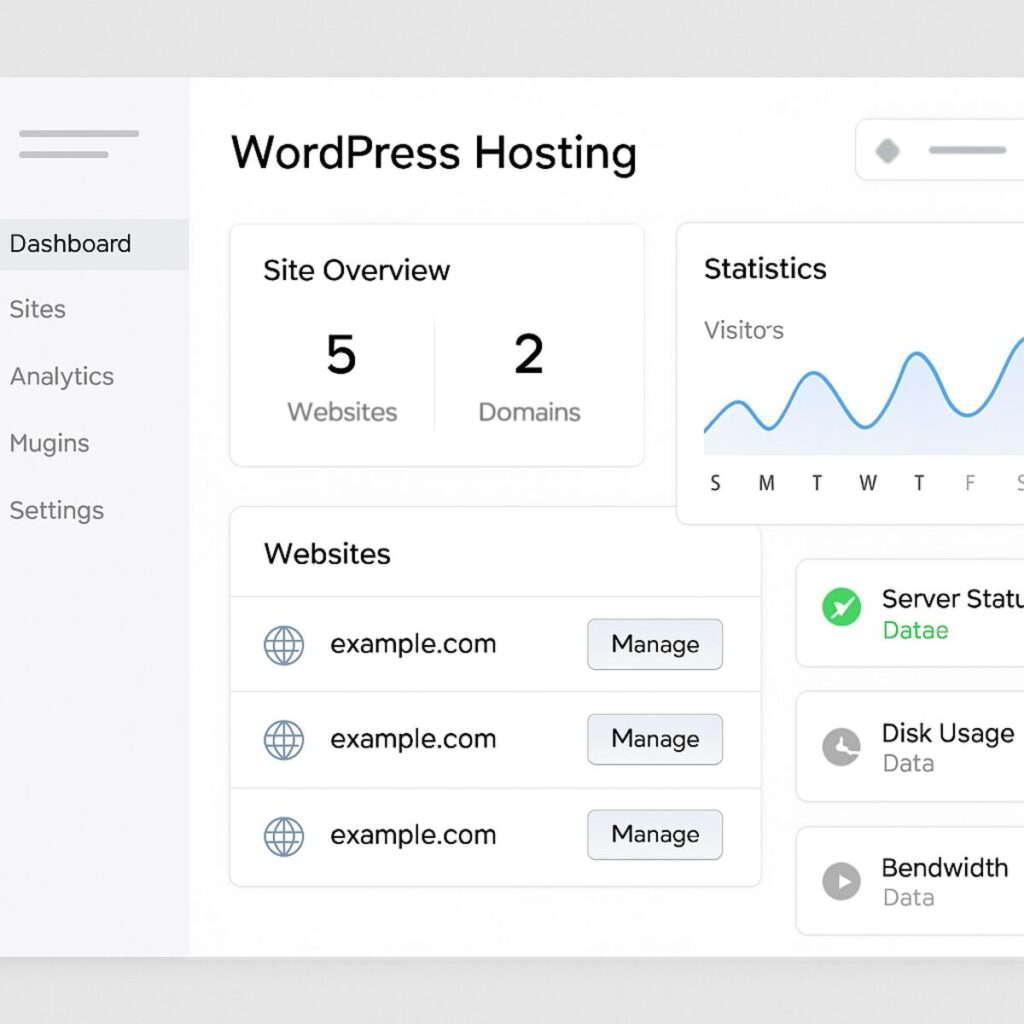Click the Bendwidth play icon

coord(840,882)
